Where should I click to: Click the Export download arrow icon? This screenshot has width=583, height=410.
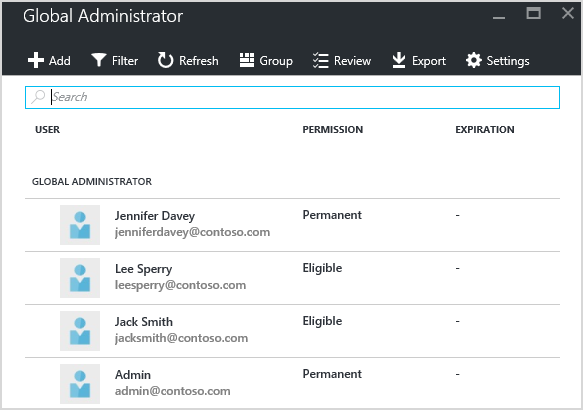tap(399, 60)
